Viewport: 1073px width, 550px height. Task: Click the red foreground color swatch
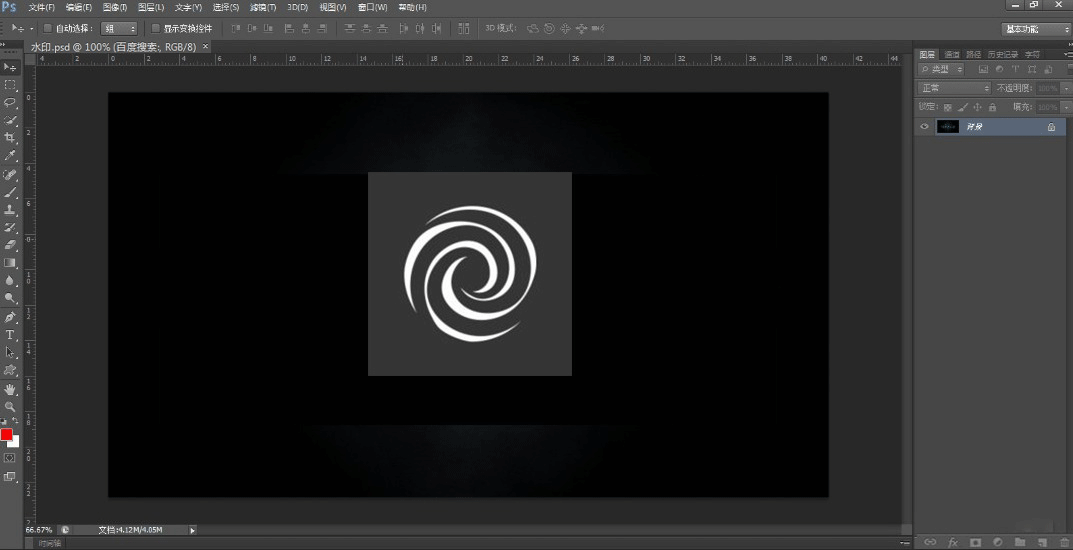6,434
